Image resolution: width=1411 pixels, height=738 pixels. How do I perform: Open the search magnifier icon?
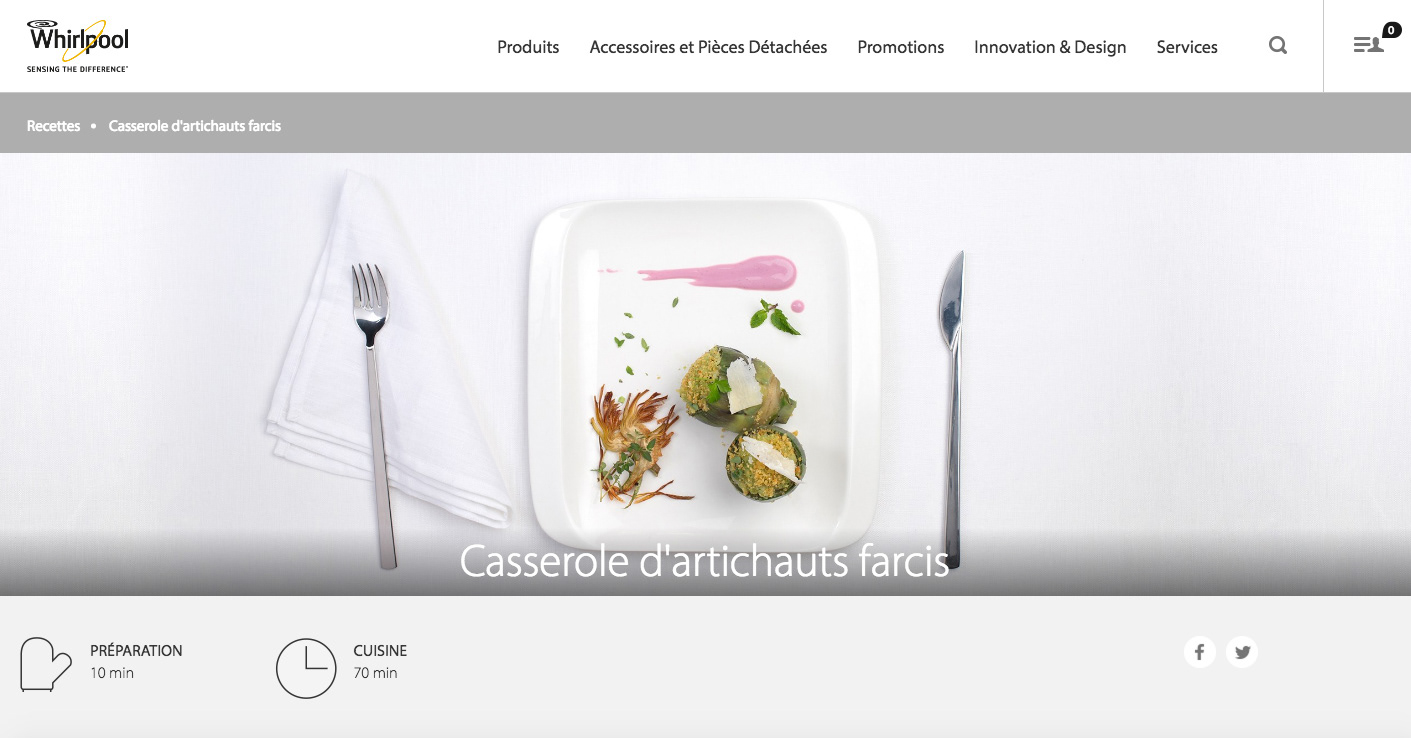[1278, 45]
